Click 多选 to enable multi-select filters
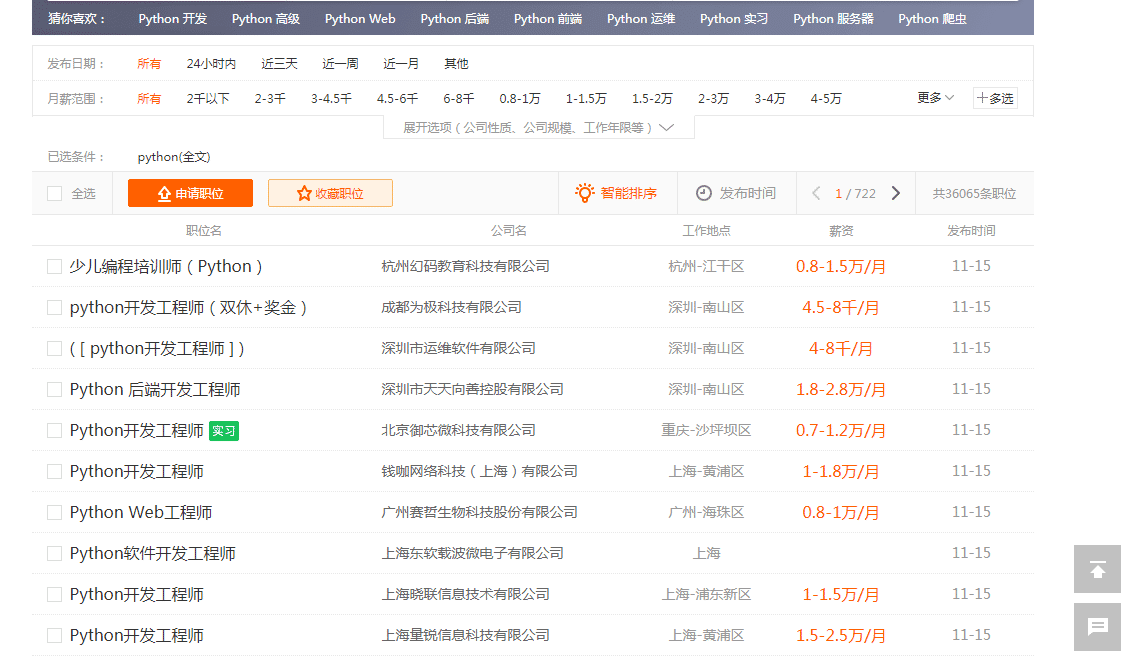 point(996,98)
